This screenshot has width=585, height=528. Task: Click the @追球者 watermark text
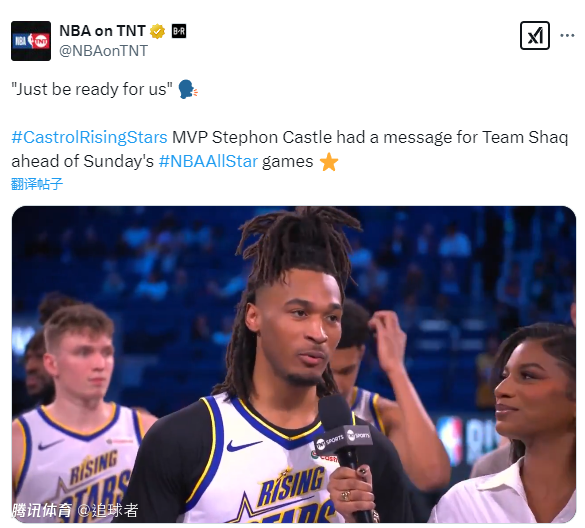tap(108, 510)
